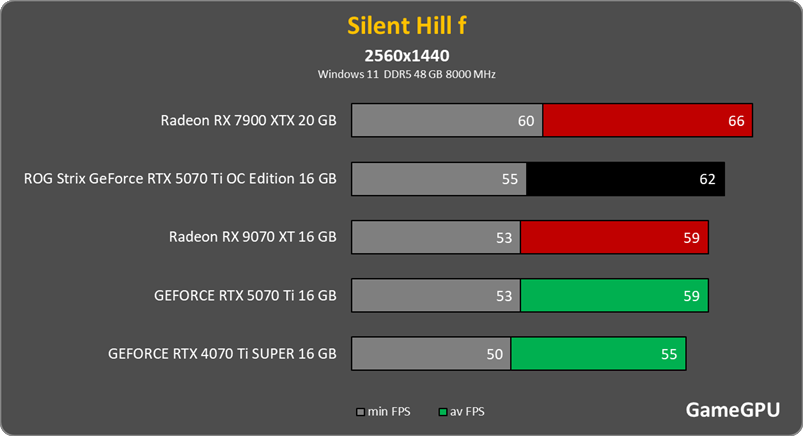Click the gray 60 min FPS bar
Viewport: 803px width, 436px height.
pyautogui.click(x=446, y=121)
